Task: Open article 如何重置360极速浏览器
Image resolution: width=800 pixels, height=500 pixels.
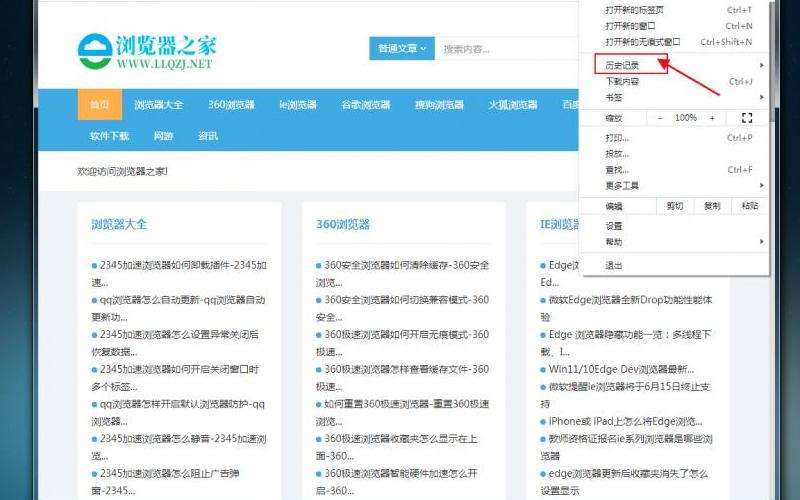Action: click(x=403, y=412)
